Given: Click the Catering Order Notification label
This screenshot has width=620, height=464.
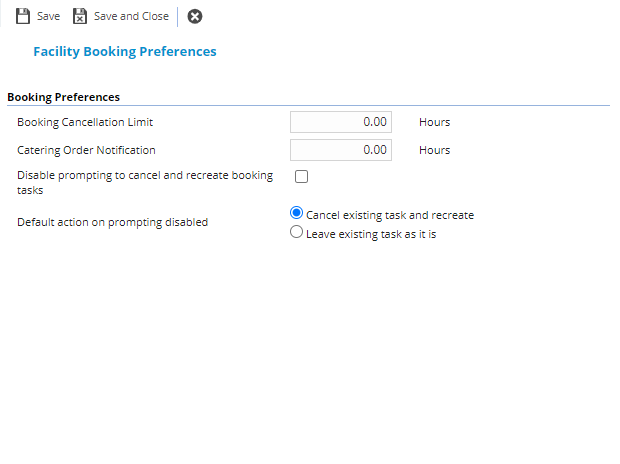Looking at the screenshot, I should click(86, 150).
